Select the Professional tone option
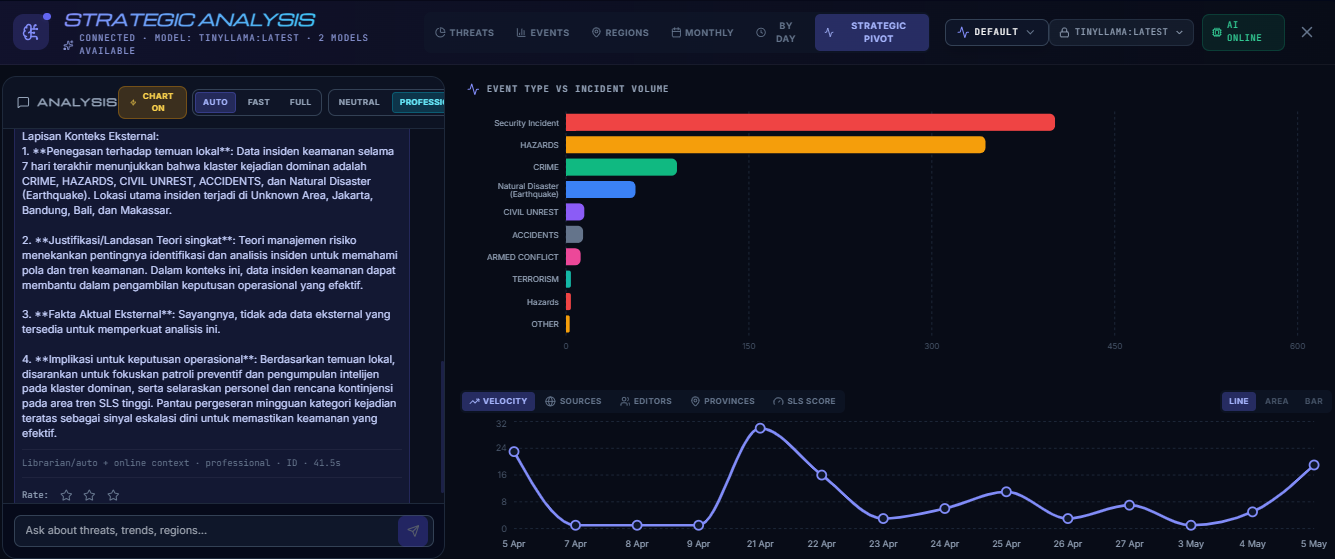This screenshot has width=1335, height=559. pos(420,102)
